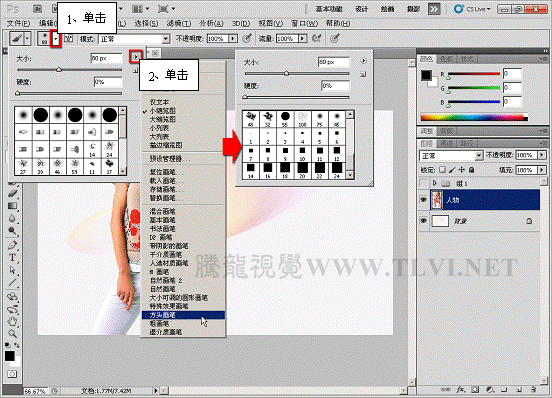Image resolution: width=552 pixels, height=398 pixels.
Task: Load 粗画笔 brush set
Action: [159, 323]
